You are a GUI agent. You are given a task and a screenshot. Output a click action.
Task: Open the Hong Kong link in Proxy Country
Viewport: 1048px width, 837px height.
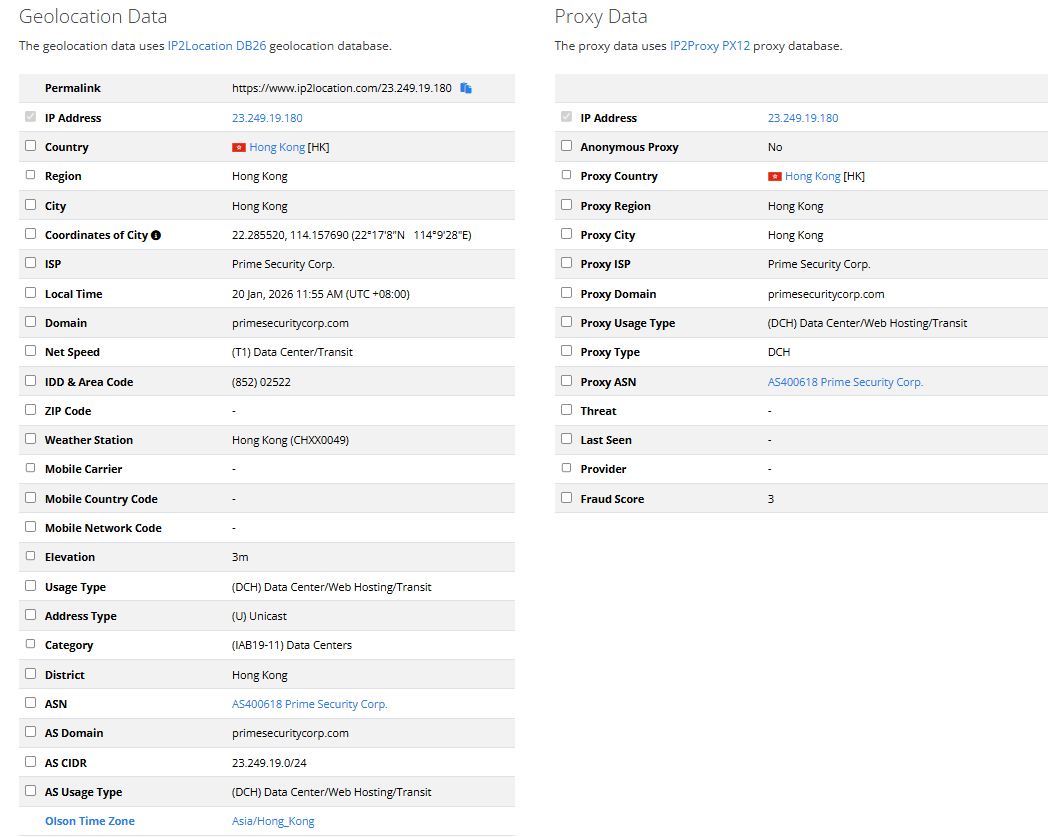pyautogui.click(x=812, y=176)
